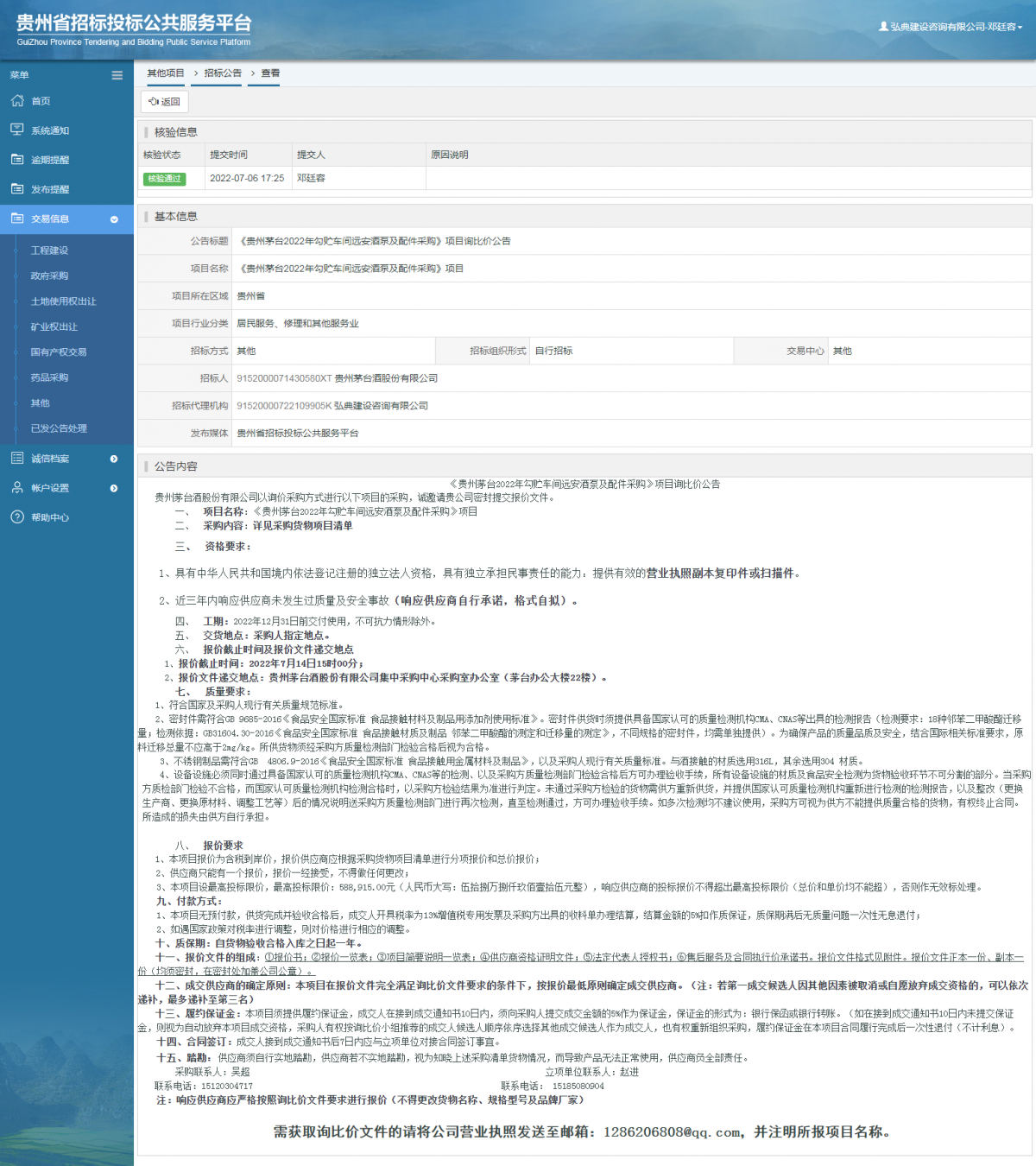Collapse the 交易信息 section chevron
Screen dimensions: 1036x1166
[x=114, y=219]
